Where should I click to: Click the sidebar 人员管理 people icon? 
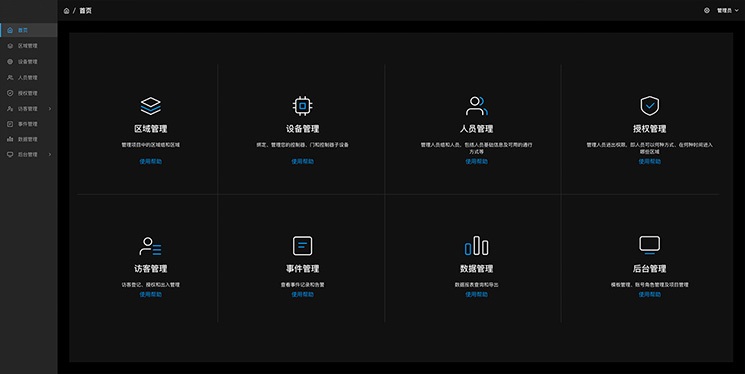point(10,77)
